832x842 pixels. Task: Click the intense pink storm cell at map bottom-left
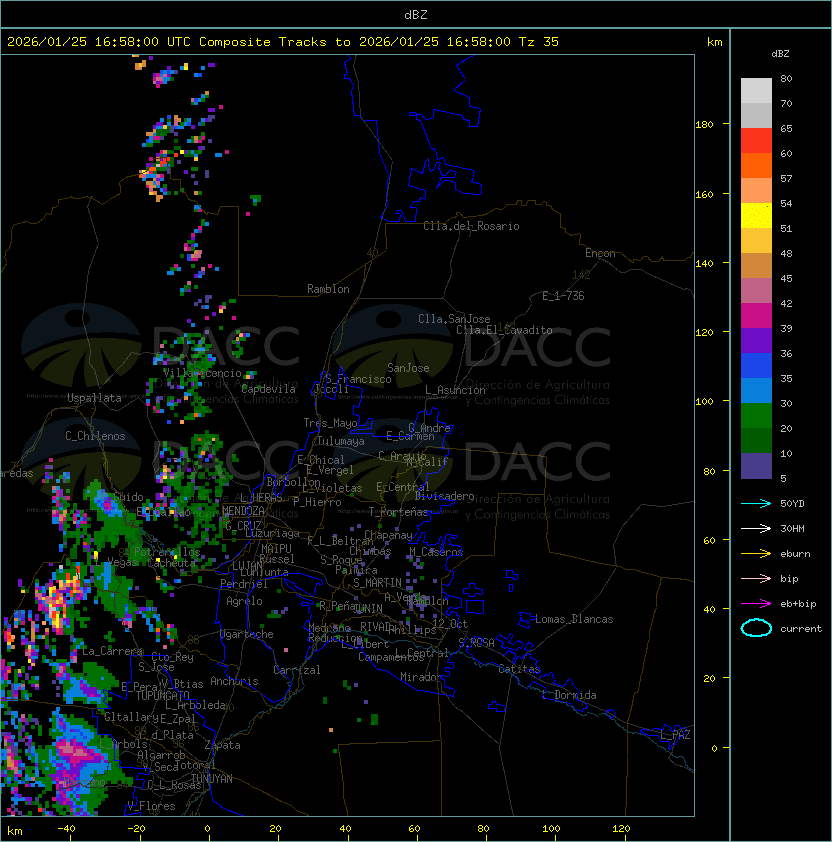pyautogui.click(x=77, y=754)
